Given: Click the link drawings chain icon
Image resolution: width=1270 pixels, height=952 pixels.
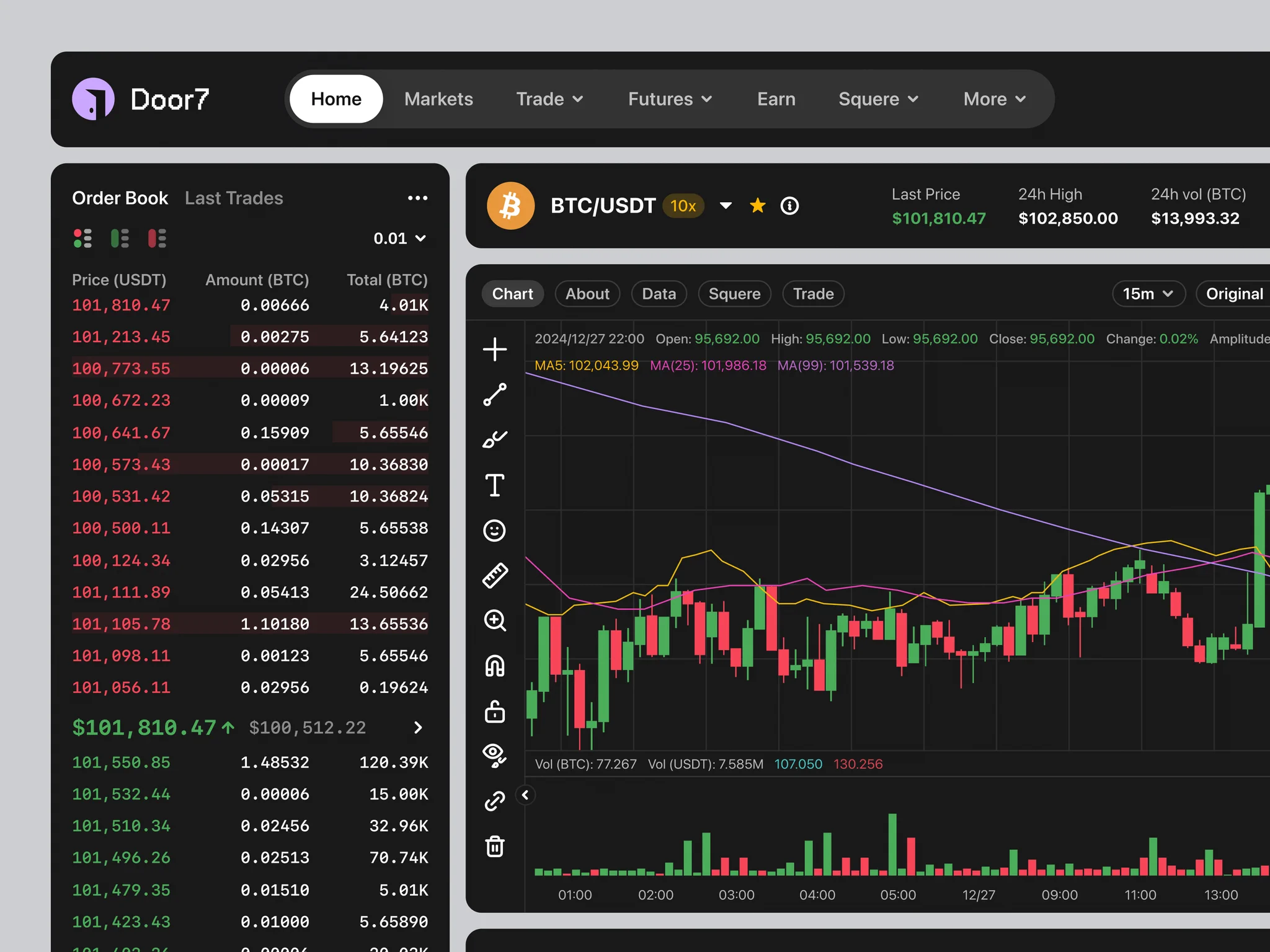Looking at the screenshot, I should [x=495, y=801].
